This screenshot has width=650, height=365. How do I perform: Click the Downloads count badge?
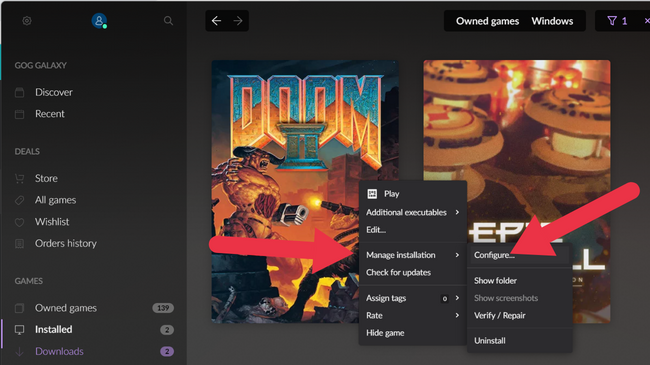coord(167,352)
